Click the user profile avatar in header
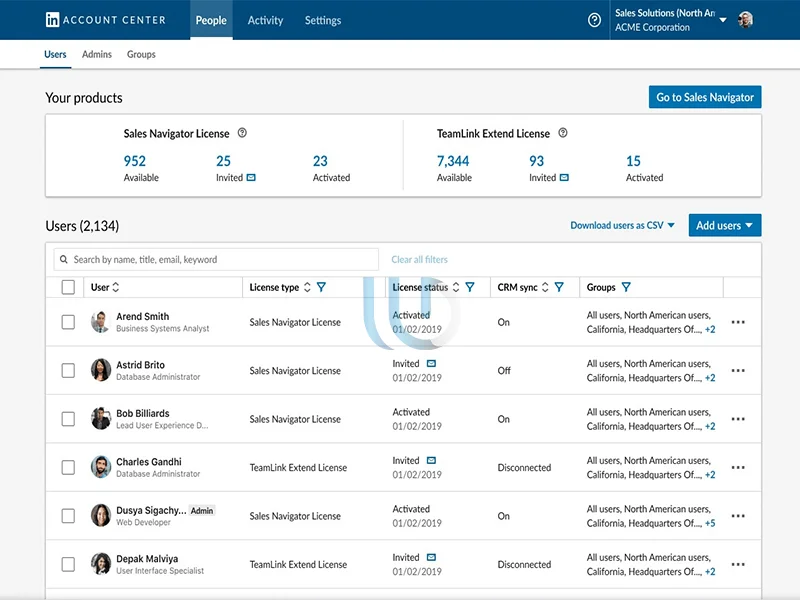Image resolution: width=800 pixels, height=600 pixels. 745,20
